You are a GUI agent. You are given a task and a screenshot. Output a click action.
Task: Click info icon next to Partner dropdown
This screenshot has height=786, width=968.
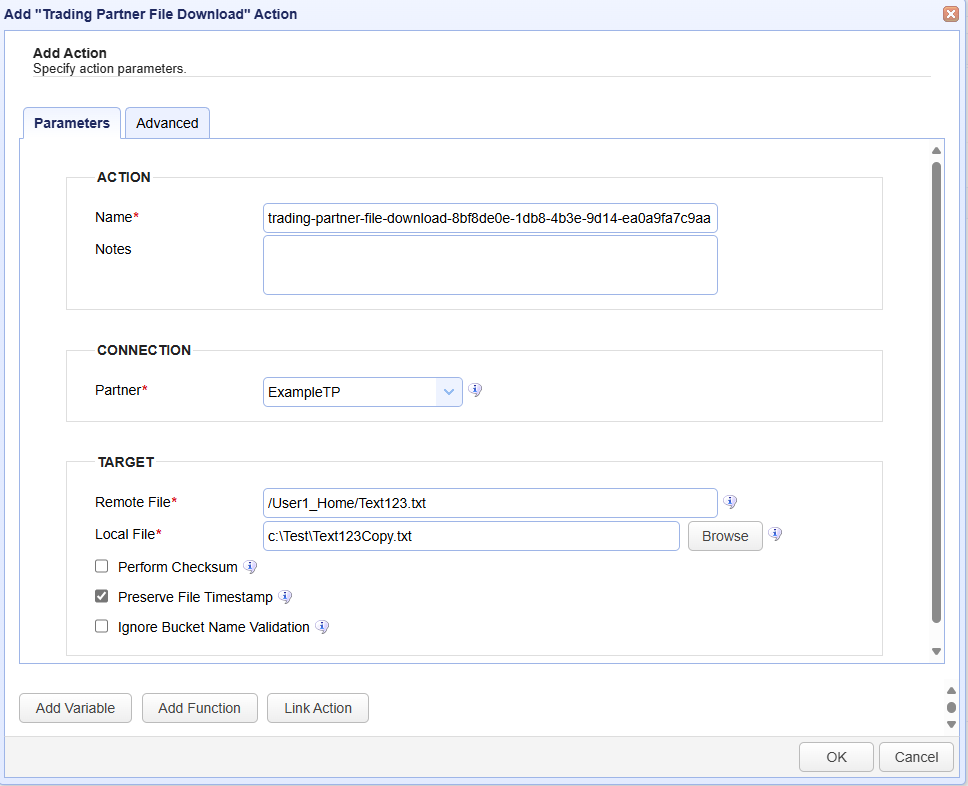tap(476, 390)
